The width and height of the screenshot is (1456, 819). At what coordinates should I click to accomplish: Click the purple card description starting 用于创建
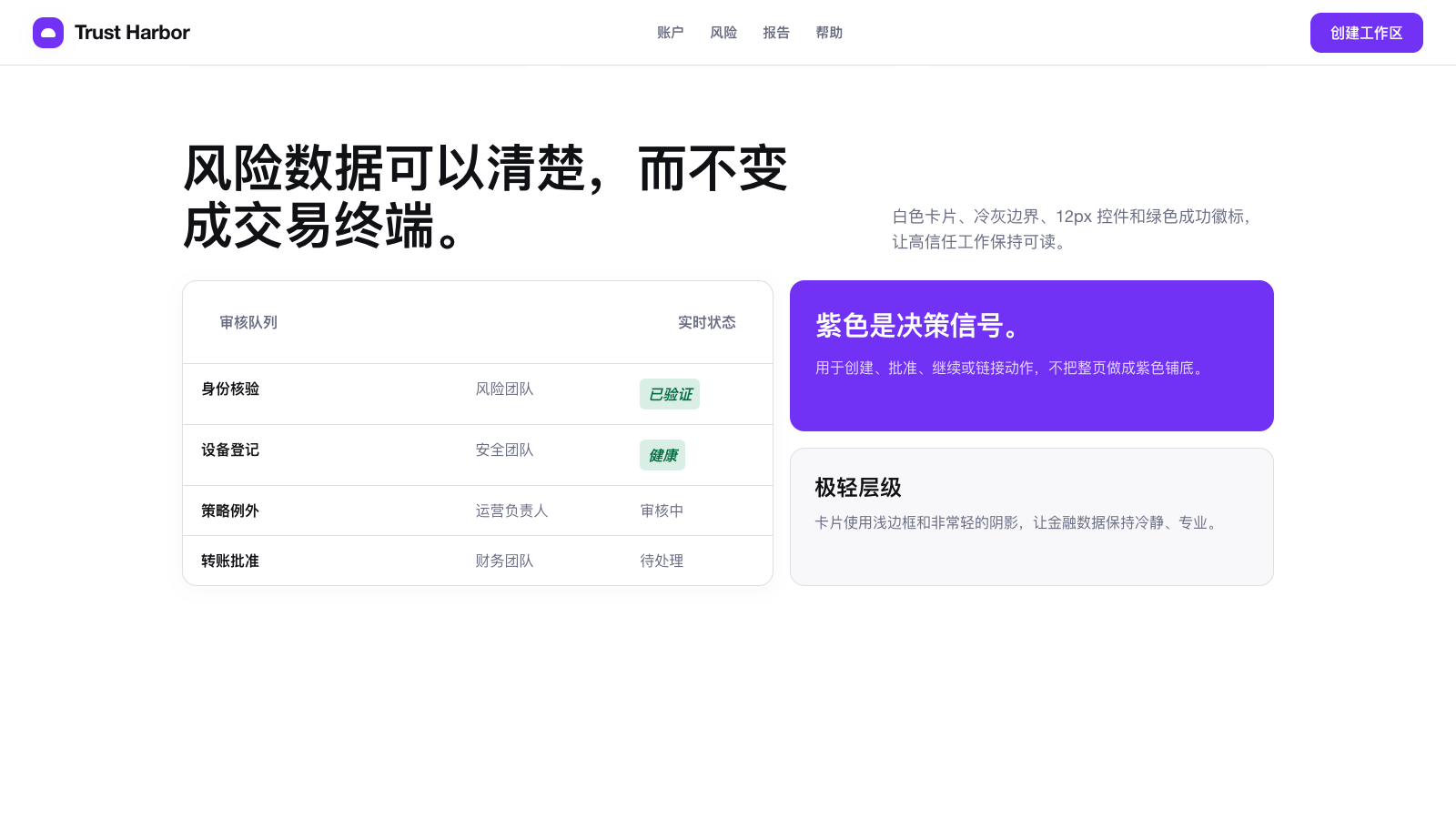1012,368
